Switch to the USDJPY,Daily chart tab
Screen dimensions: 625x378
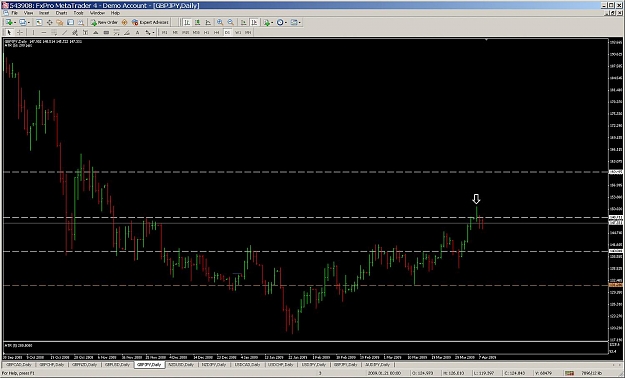(313, 364)
